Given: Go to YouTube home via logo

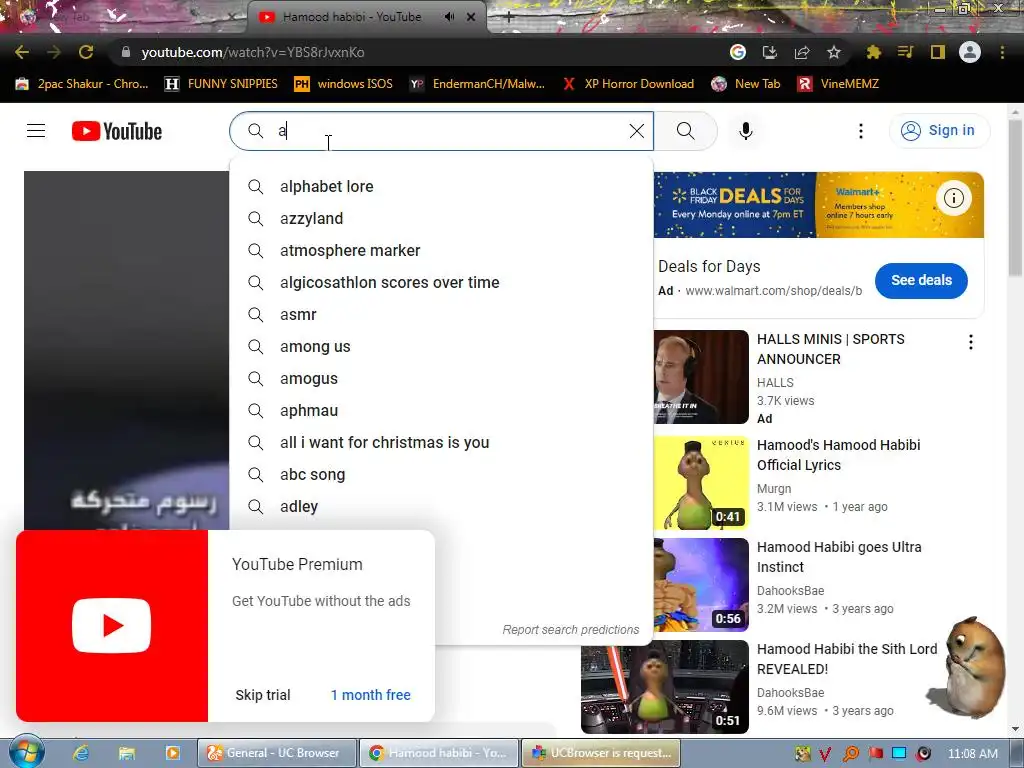Looking at the screenshot, I should [117, 131].
